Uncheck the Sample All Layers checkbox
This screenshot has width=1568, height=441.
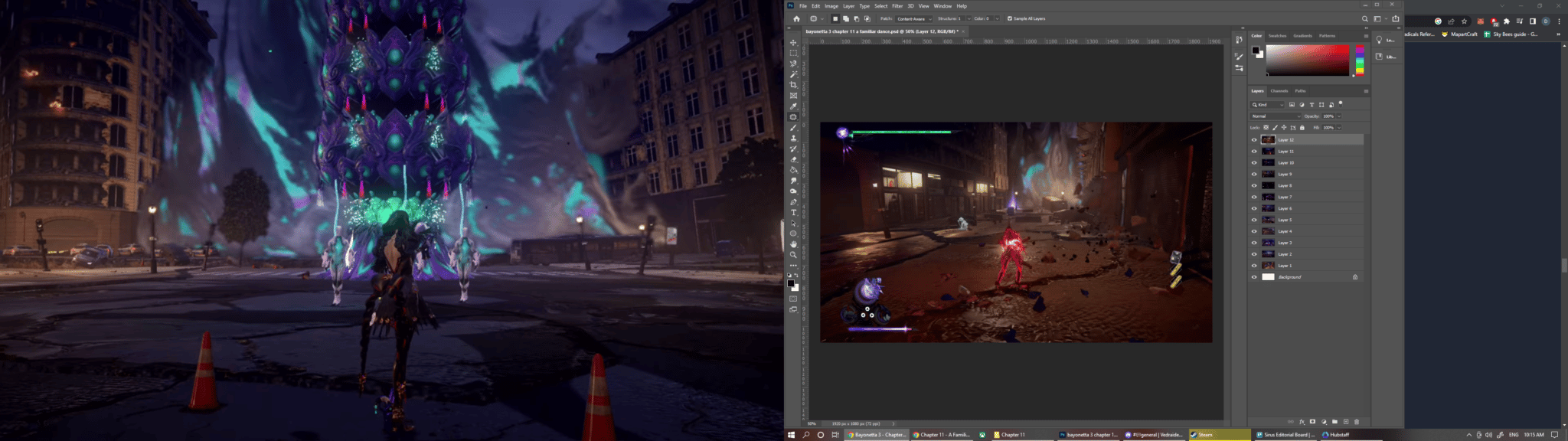tap(1010, 18)
